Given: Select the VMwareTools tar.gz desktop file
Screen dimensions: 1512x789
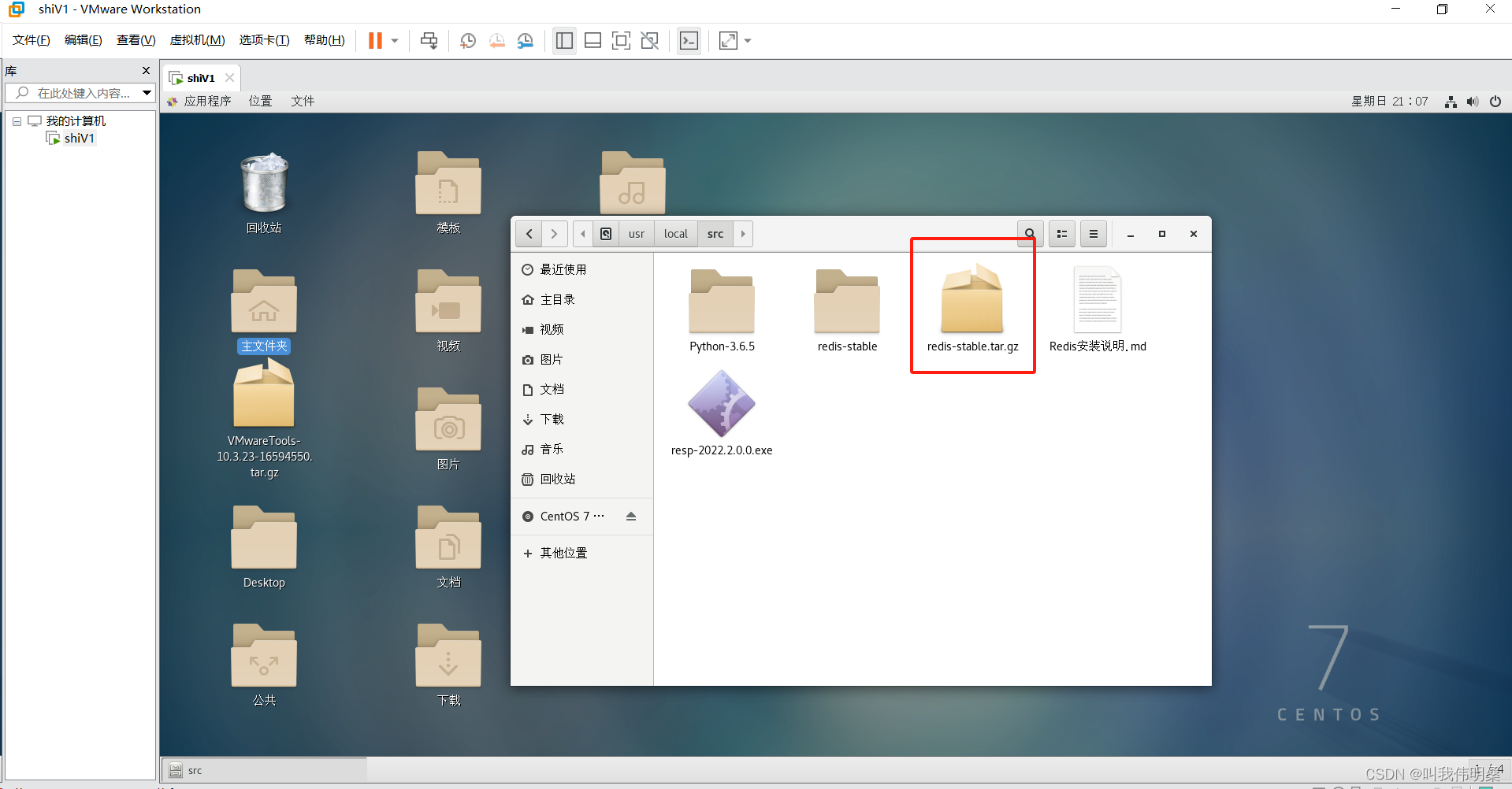Looking at the screenshot, I should click(x=264, y=419).
